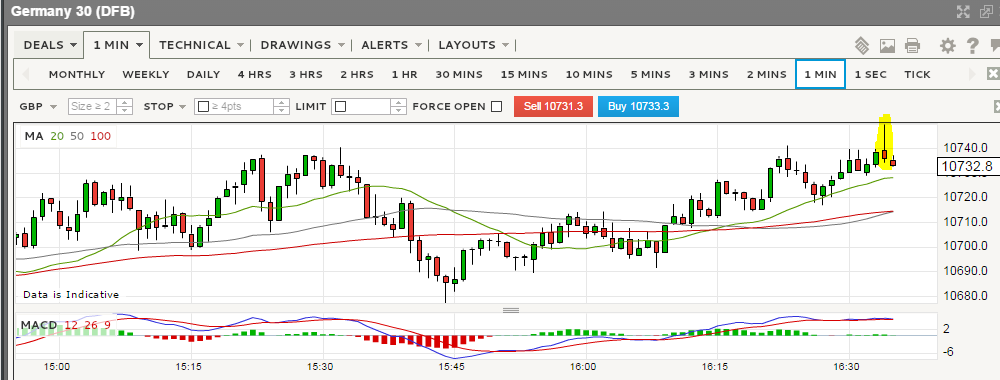This screenshot has height=380, width=1000.
Task: Expand the Deals dropdown menu
Action: point(50,45)
